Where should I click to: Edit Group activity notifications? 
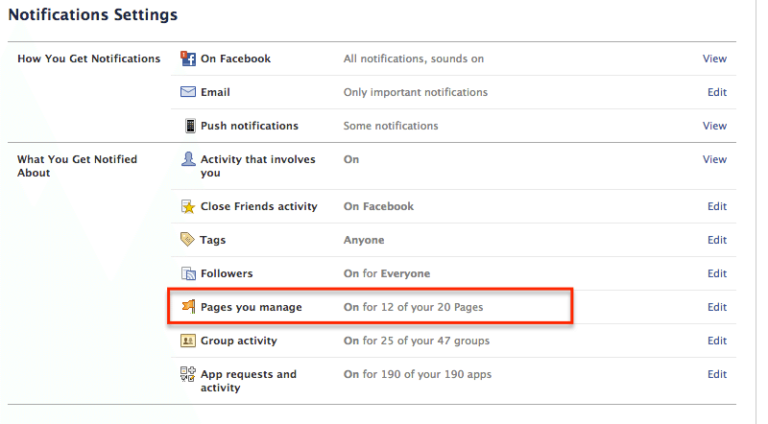click(x=717, y=340)
